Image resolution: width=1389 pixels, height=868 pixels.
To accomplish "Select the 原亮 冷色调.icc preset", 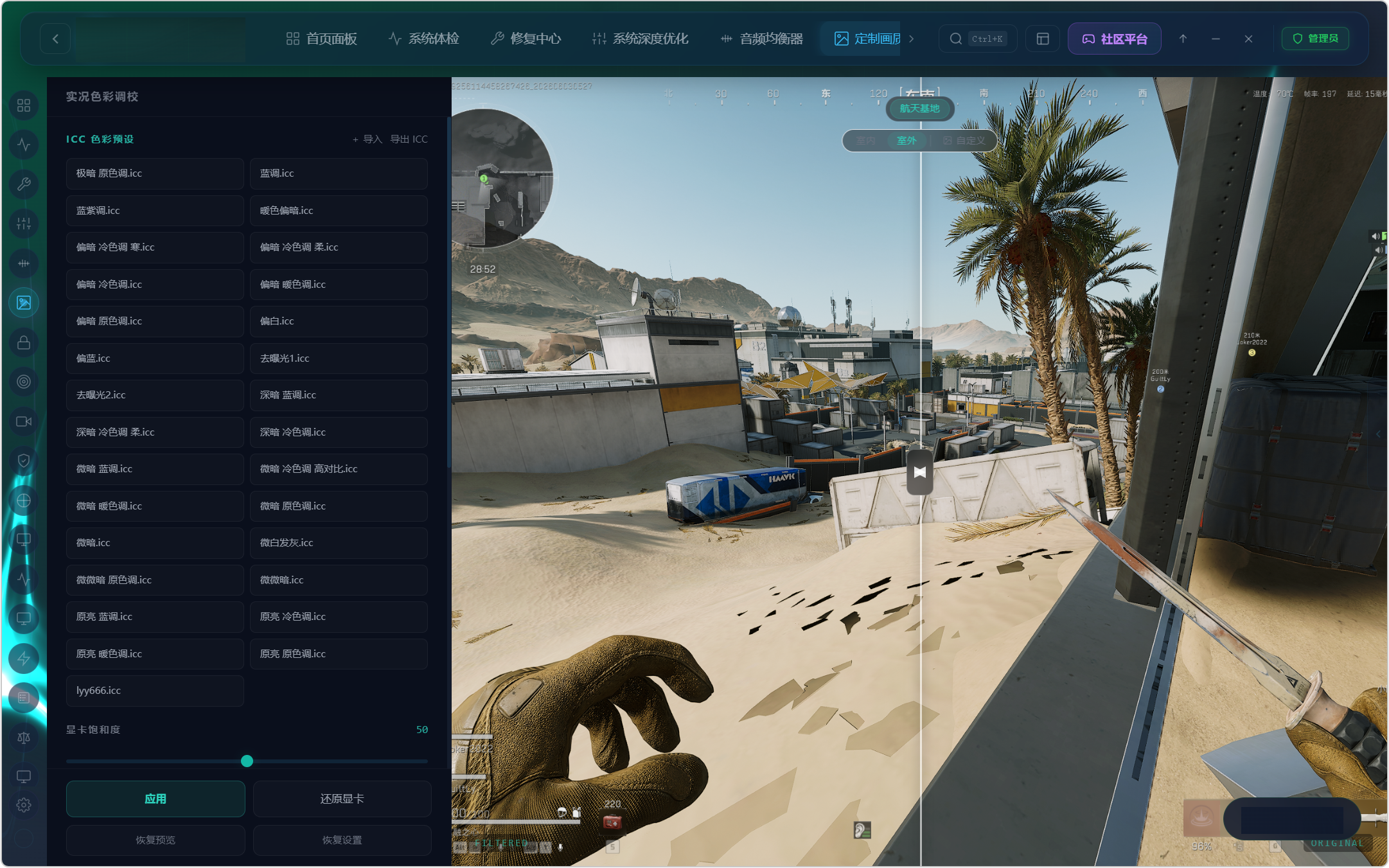I will coord(339,617).
